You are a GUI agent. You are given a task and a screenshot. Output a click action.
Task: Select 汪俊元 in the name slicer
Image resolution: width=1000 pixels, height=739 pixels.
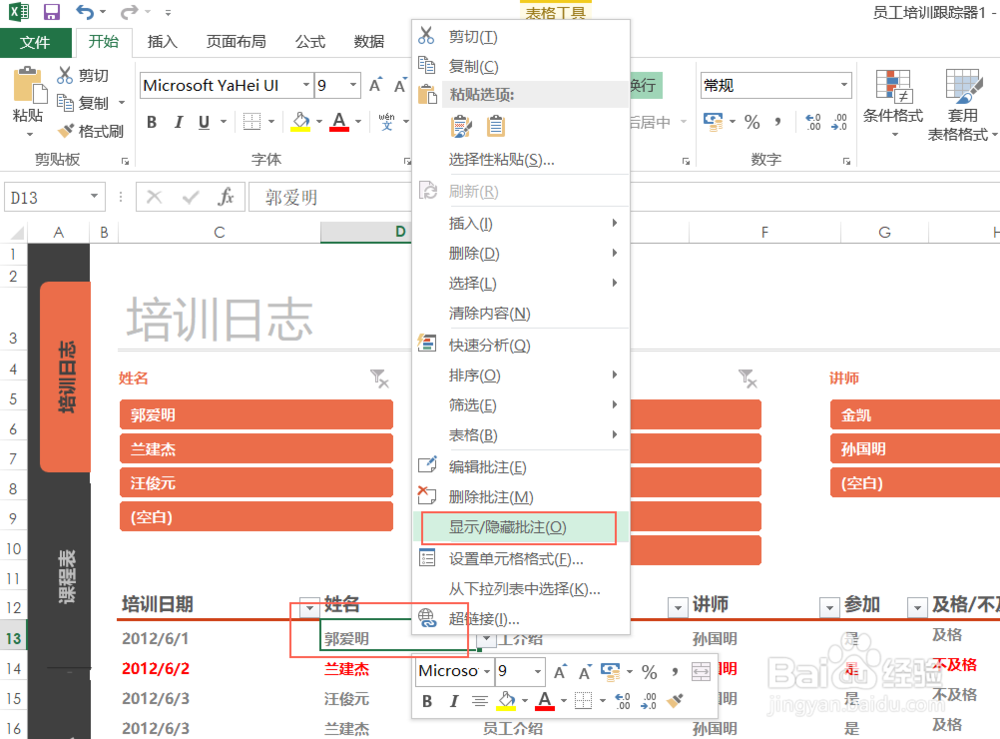256,482
